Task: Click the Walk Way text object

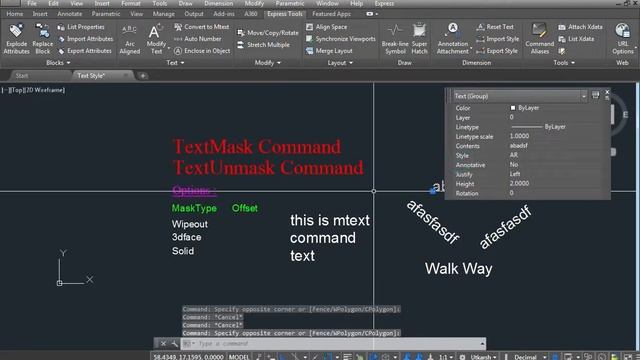Action: click(458, 269)
